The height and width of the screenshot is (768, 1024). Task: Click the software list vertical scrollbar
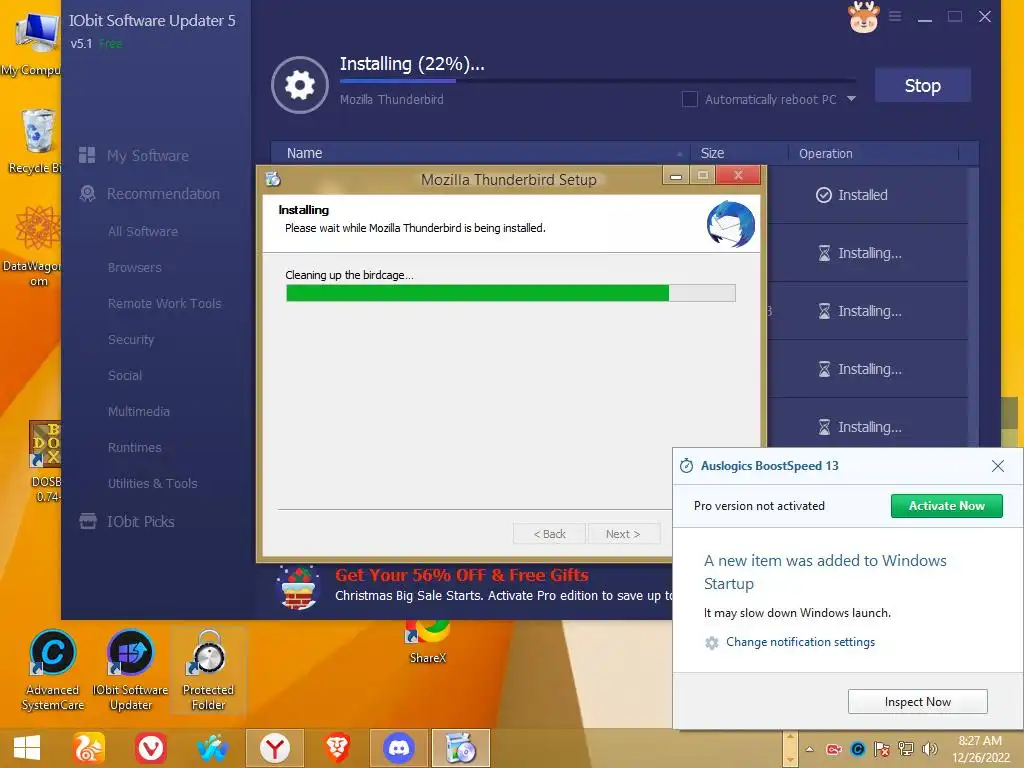coord(973,307)
